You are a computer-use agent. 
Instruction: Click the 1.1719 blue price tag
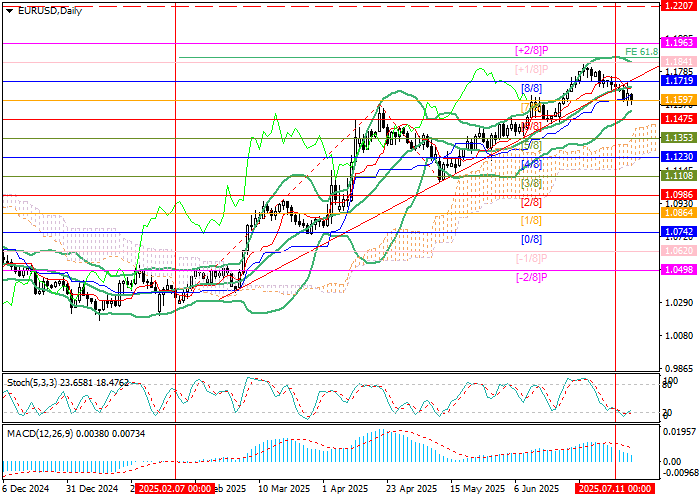tap(681, 79)
